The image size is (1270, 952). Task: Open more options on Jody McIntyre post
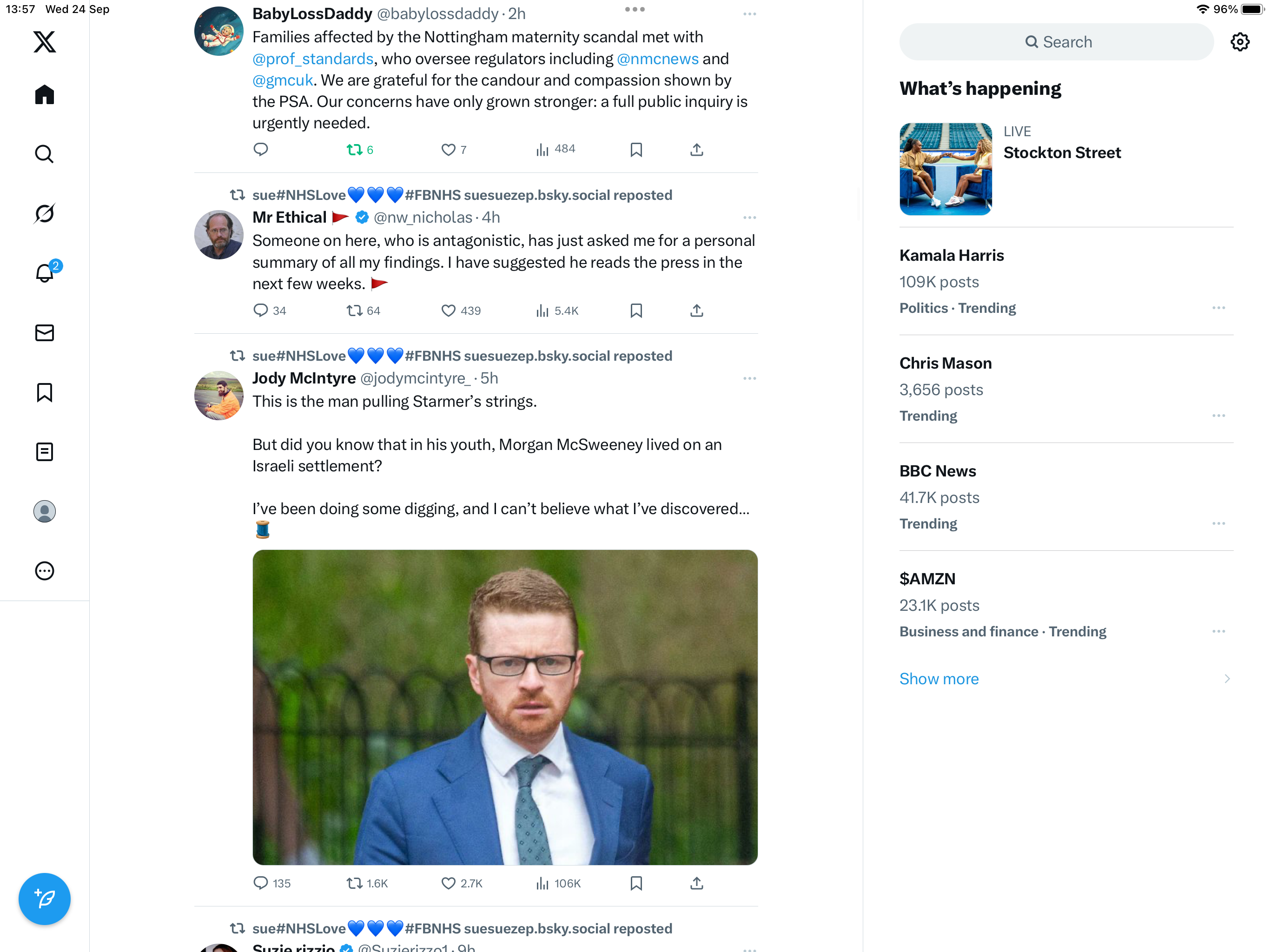pos(749,378)
